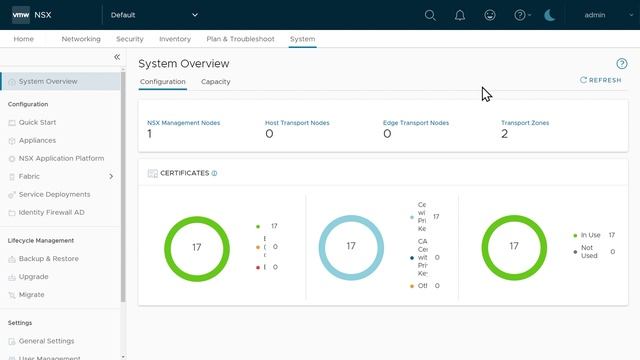The image size is (640, 360).
Task: Click the sidebar vertical scrollbar
Action: (x=123, y=187)
